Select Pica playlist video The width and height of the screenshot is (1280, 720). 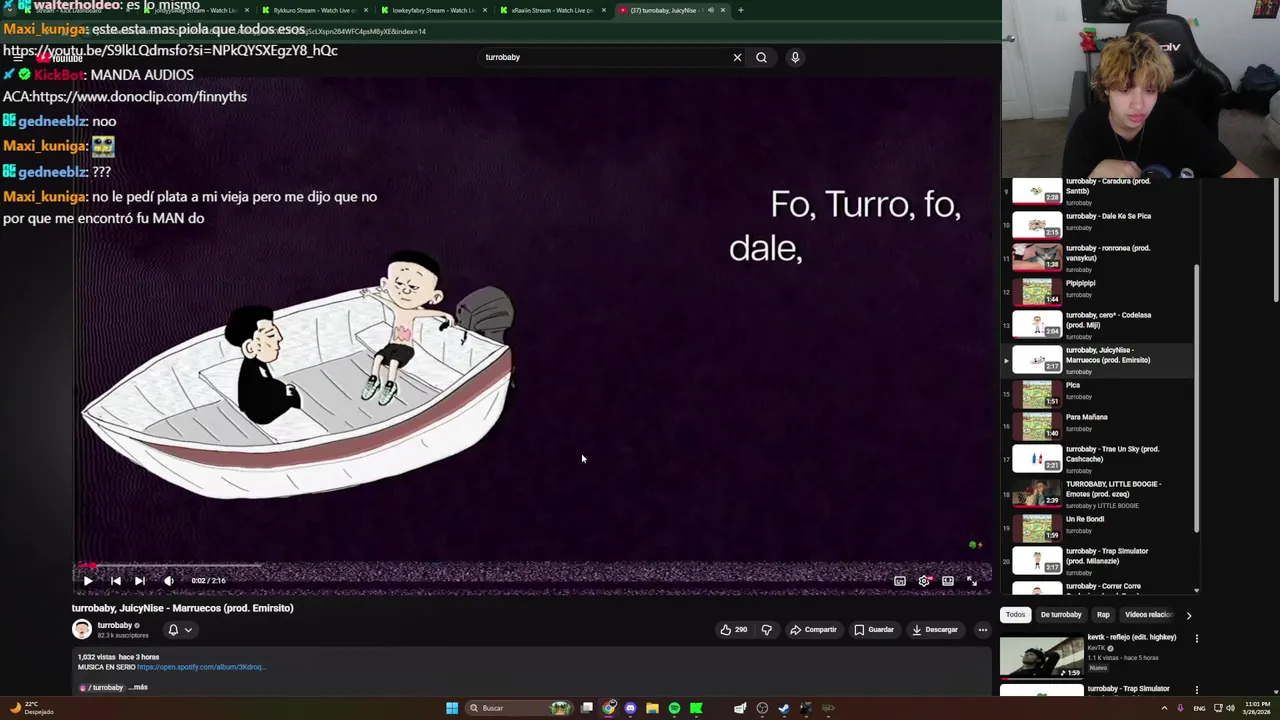tap(1100, 393)
